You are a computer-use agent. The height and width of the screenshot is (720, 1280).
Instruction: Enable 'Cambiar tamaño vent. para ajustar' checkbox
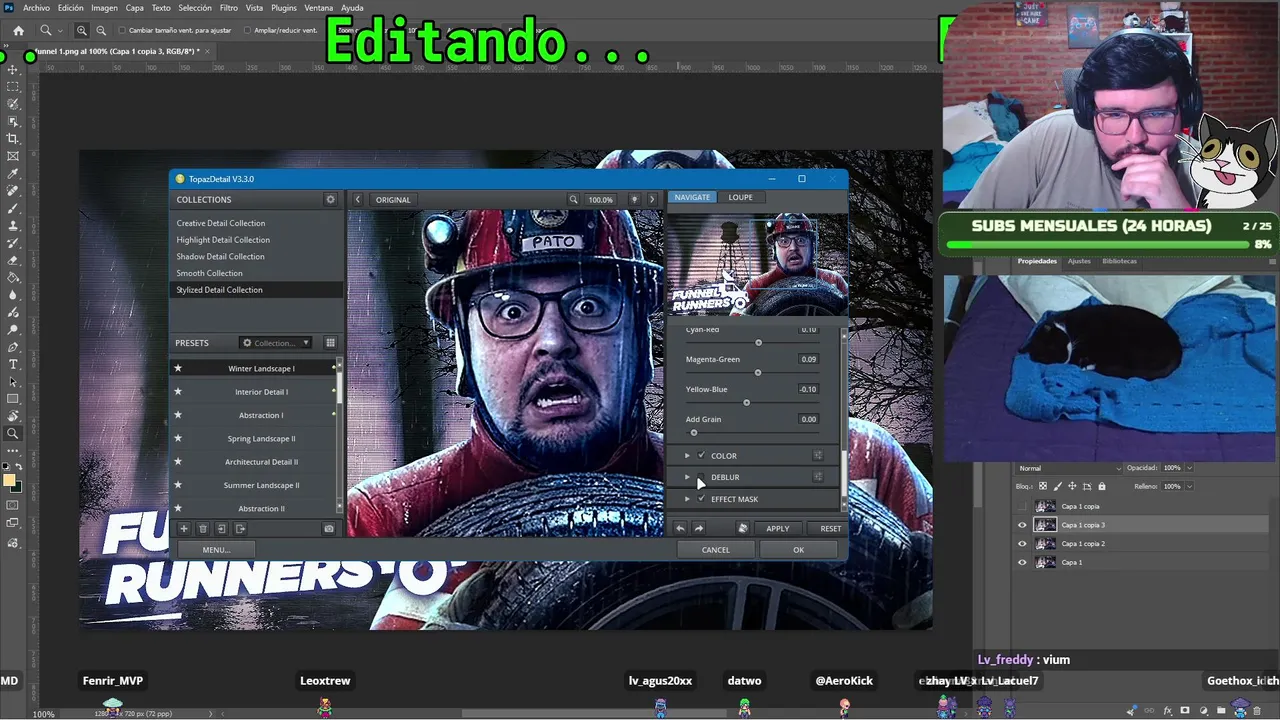pyautogui.click(x=122, y=31)
